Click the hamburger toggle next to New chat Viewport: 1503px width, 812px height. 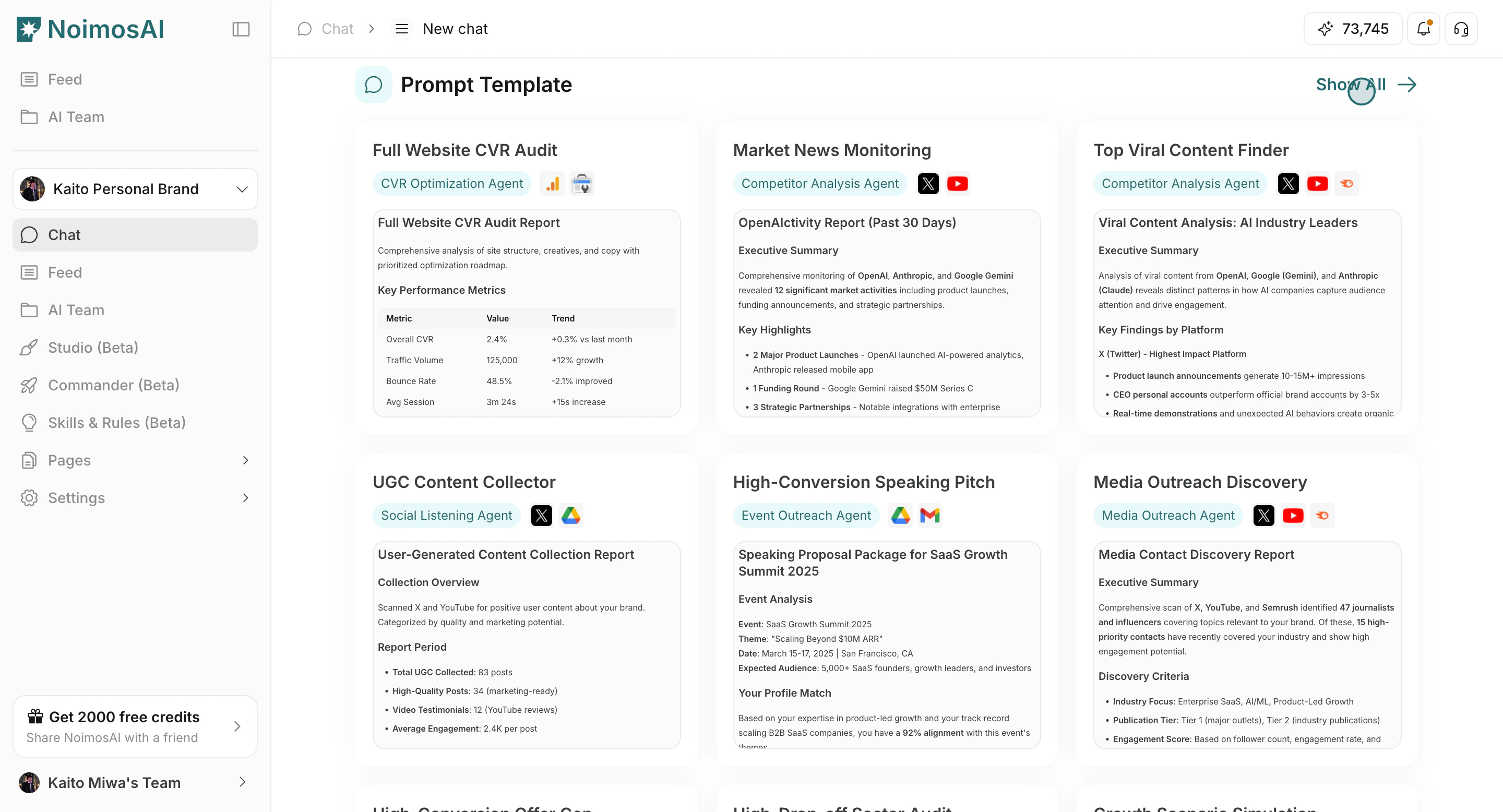(401, 29)
